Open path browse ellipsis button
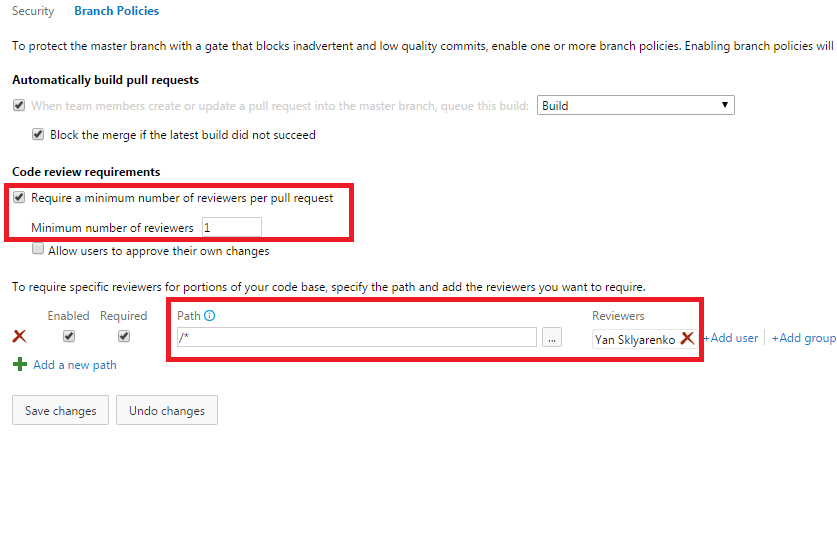 [552, 337]
